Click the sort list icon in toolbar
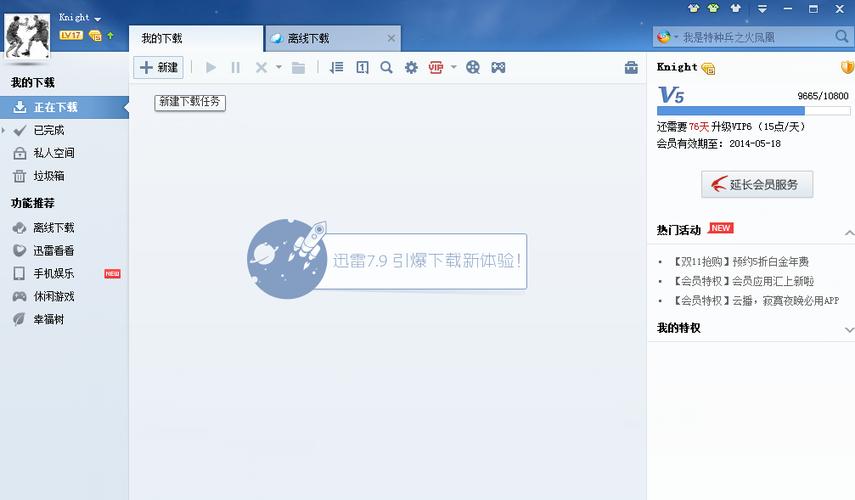855x500 pixels. pyautogui.click(x=336, y=68)
